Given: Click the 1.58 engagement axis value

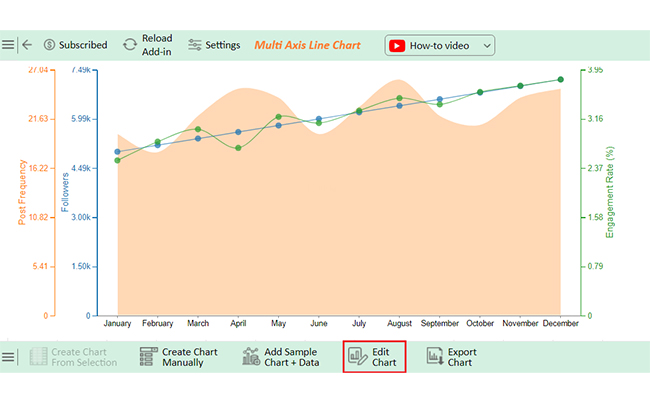Looking at the screenshot, I should point(595,217).
